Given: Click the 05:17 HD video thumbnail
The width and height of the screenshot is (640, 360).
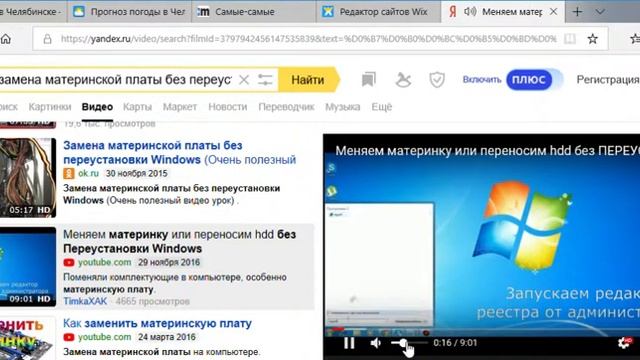Looking at the screenshot, I should click(x=28, y=178).
